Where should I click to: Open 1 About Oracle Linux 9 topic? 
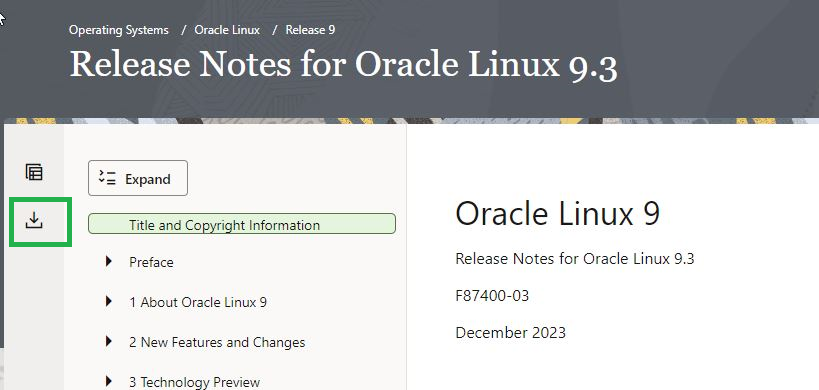(198, 302)
